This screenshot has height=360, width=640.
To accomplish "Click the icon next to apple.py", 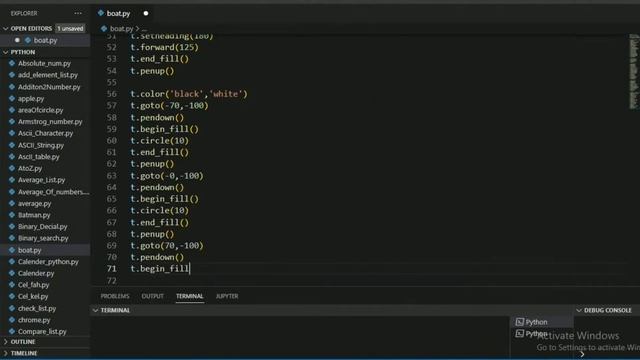I will [12, 98].
